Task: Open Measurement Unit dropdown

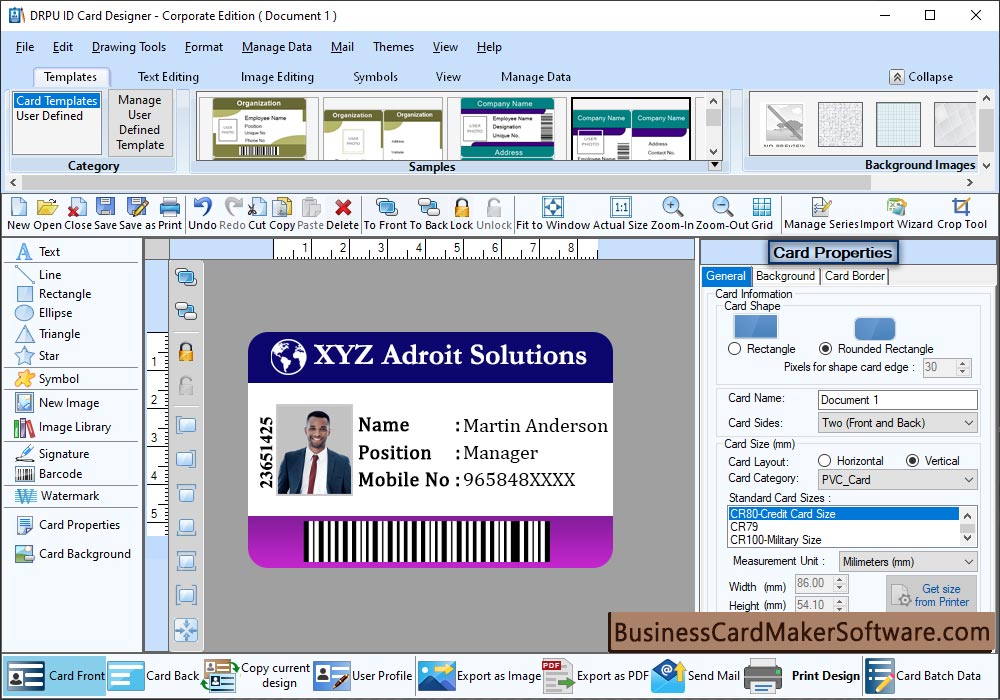Action: (908, 562)
